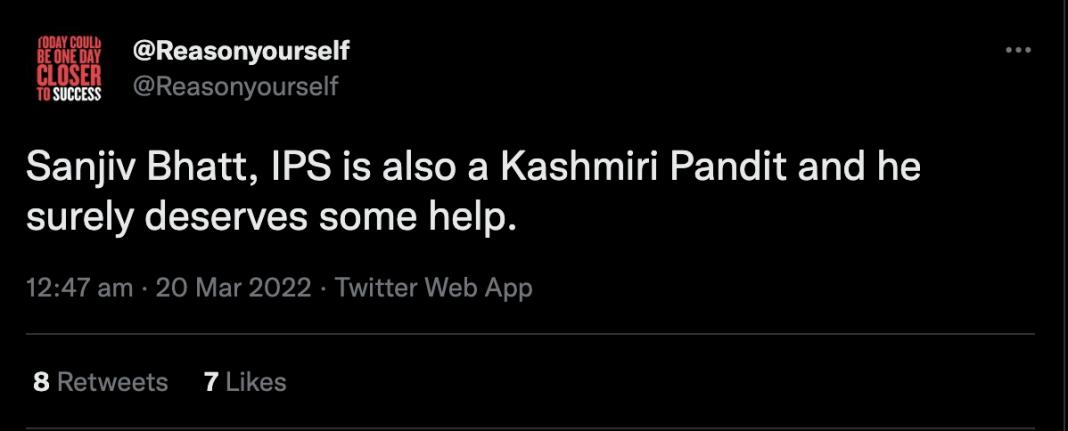View the 7 Likes list
Screen dimensions: 1068x431
click(x=245, y=381)
